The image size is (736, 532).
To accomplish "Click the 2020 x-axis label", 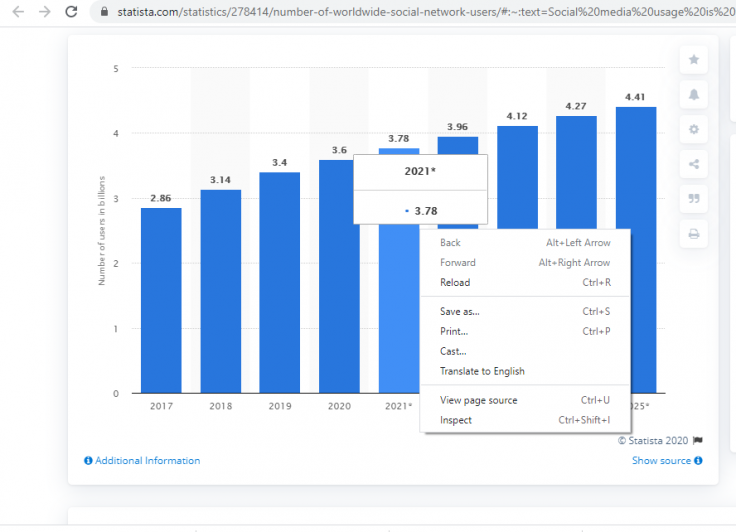I will tap(339, 406).
